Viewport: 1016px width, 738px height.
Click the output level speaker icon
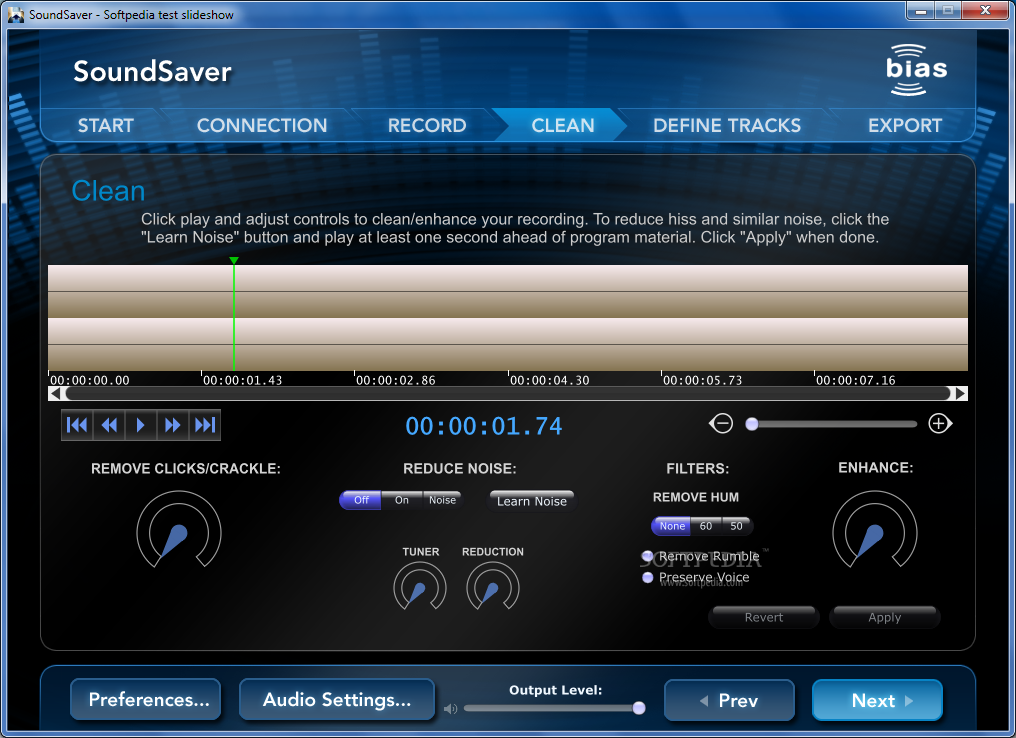(x=450, y=709)
